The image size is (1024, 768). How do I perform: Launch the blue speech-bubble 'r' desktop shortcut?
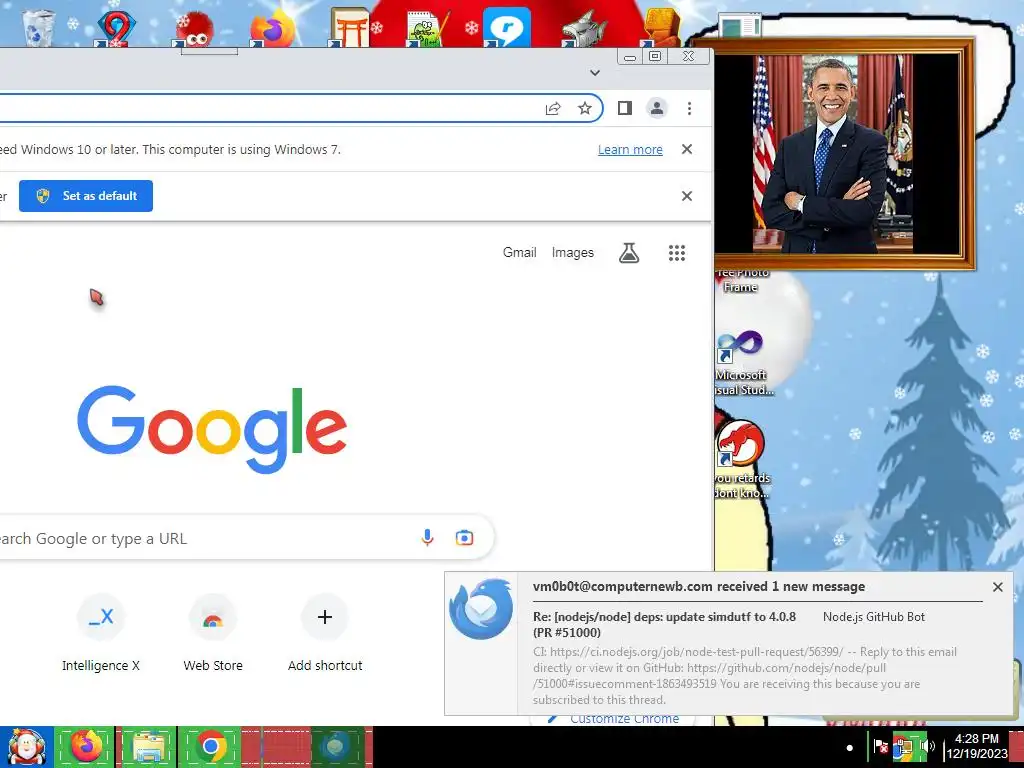[507, 27]
